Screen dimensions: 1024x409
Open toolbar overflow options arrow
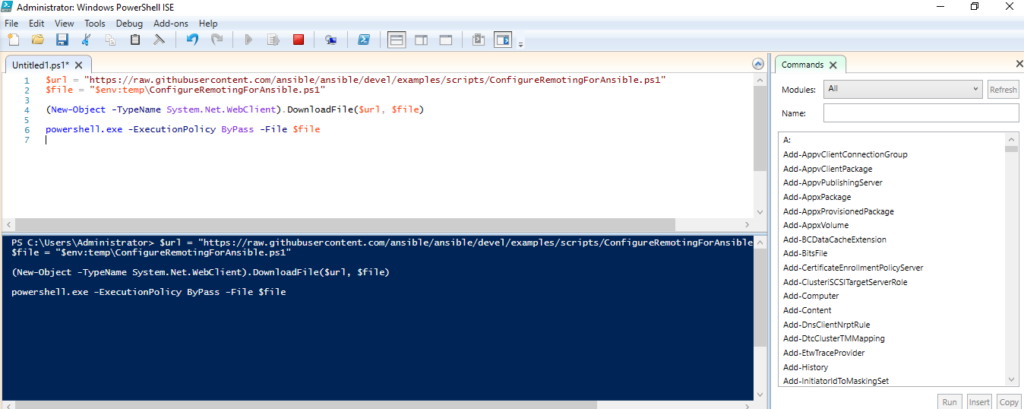[520, 44]
